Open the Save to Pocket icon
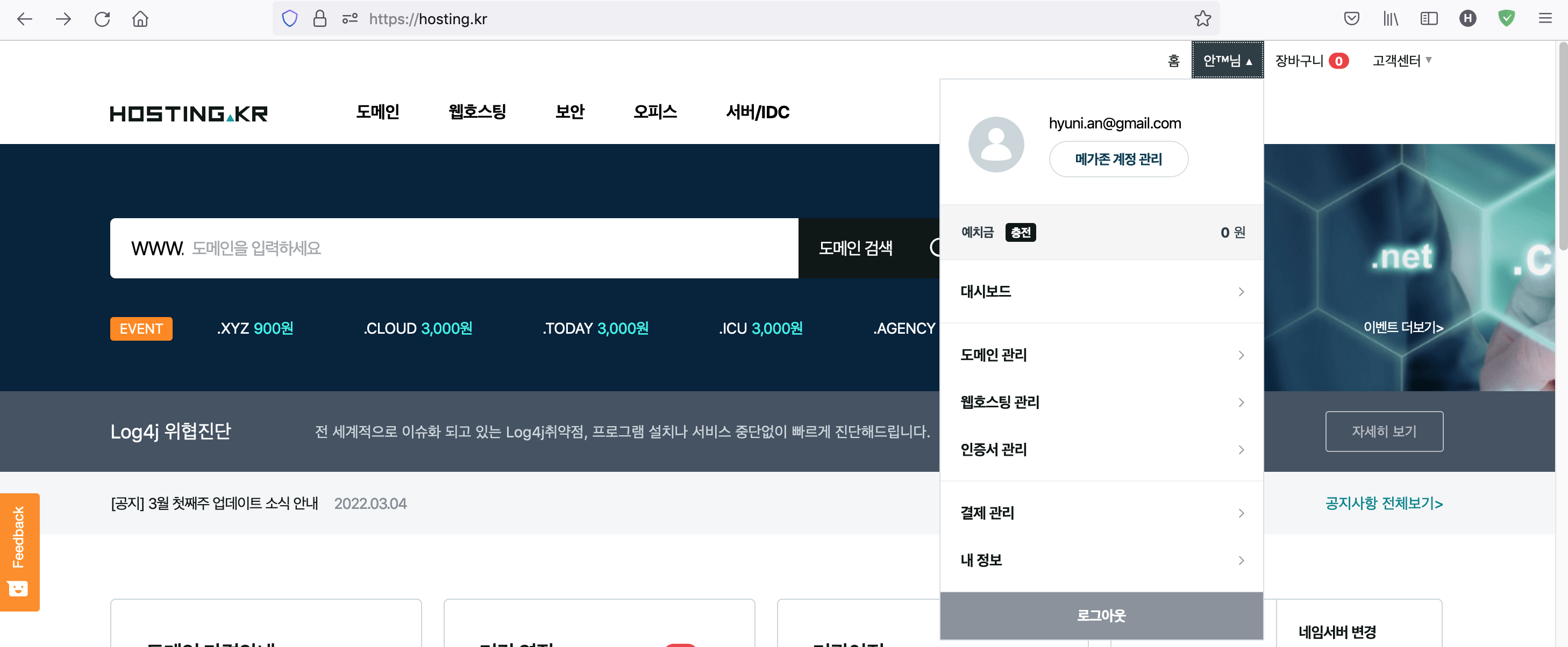Screen dimensions: 1568x647 [1351, 19]
